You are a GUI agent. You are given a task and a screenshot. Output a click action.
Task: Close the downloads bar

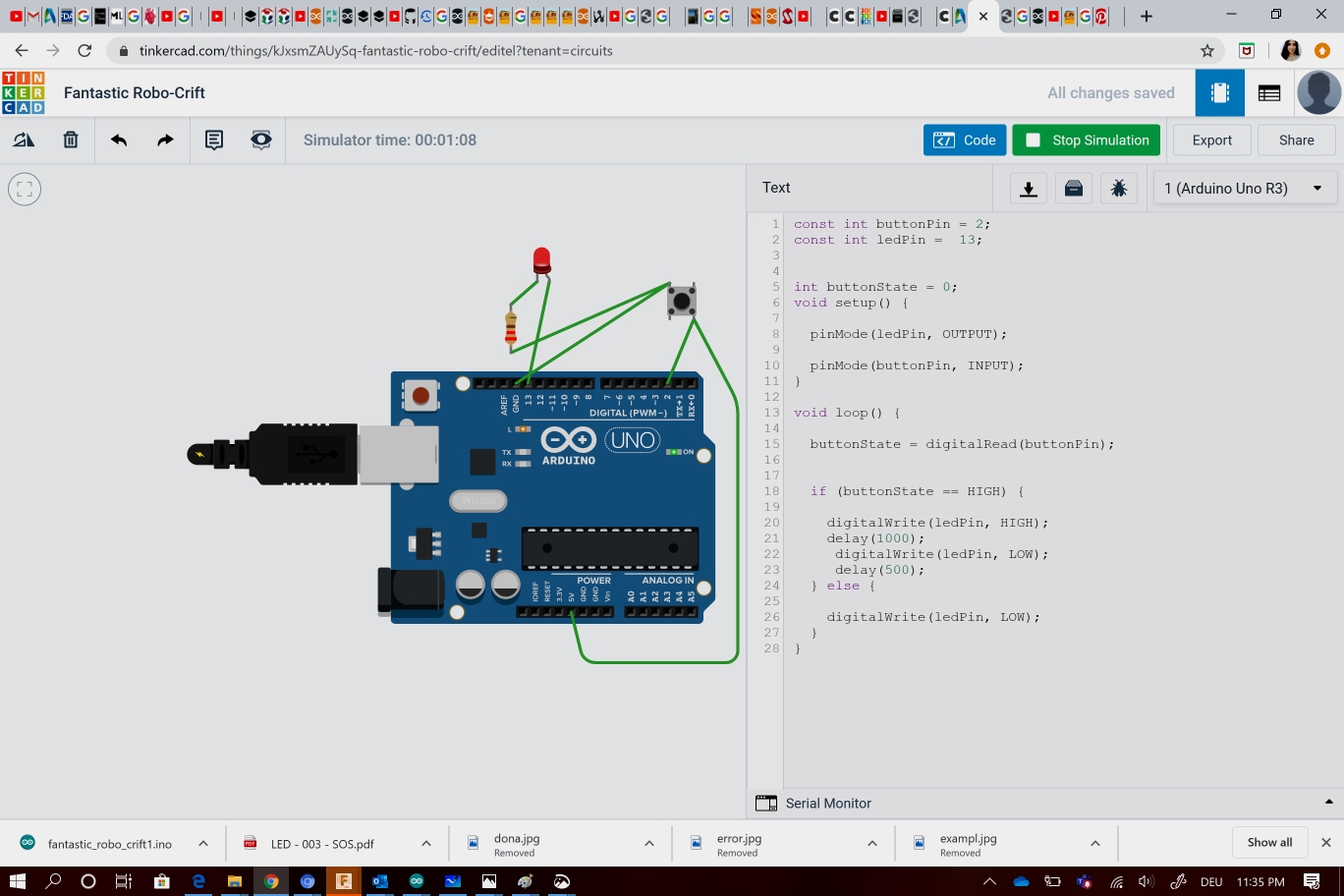click(1325, 842)
